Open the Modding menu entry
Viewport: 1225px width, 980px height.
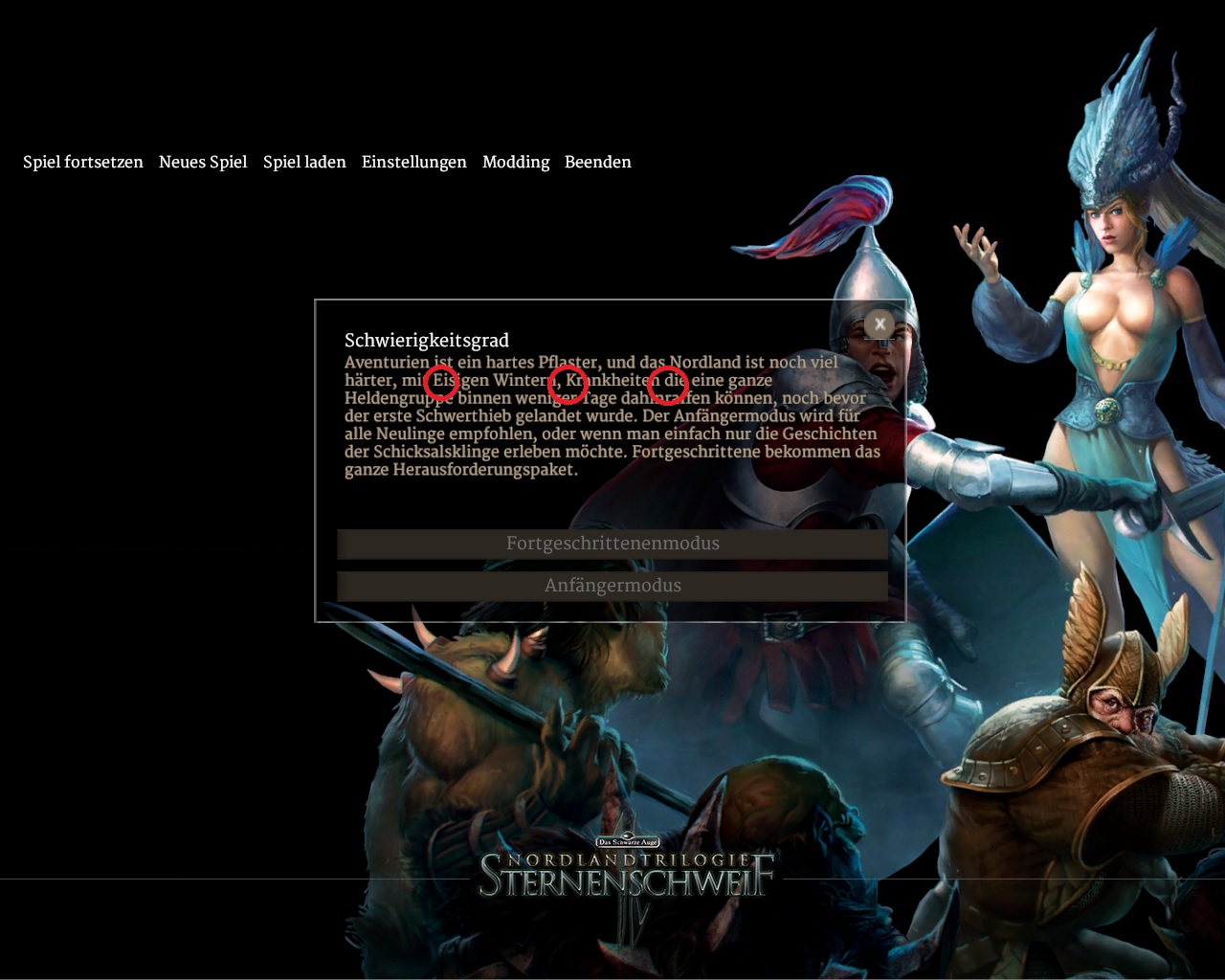tap(516, 162)
